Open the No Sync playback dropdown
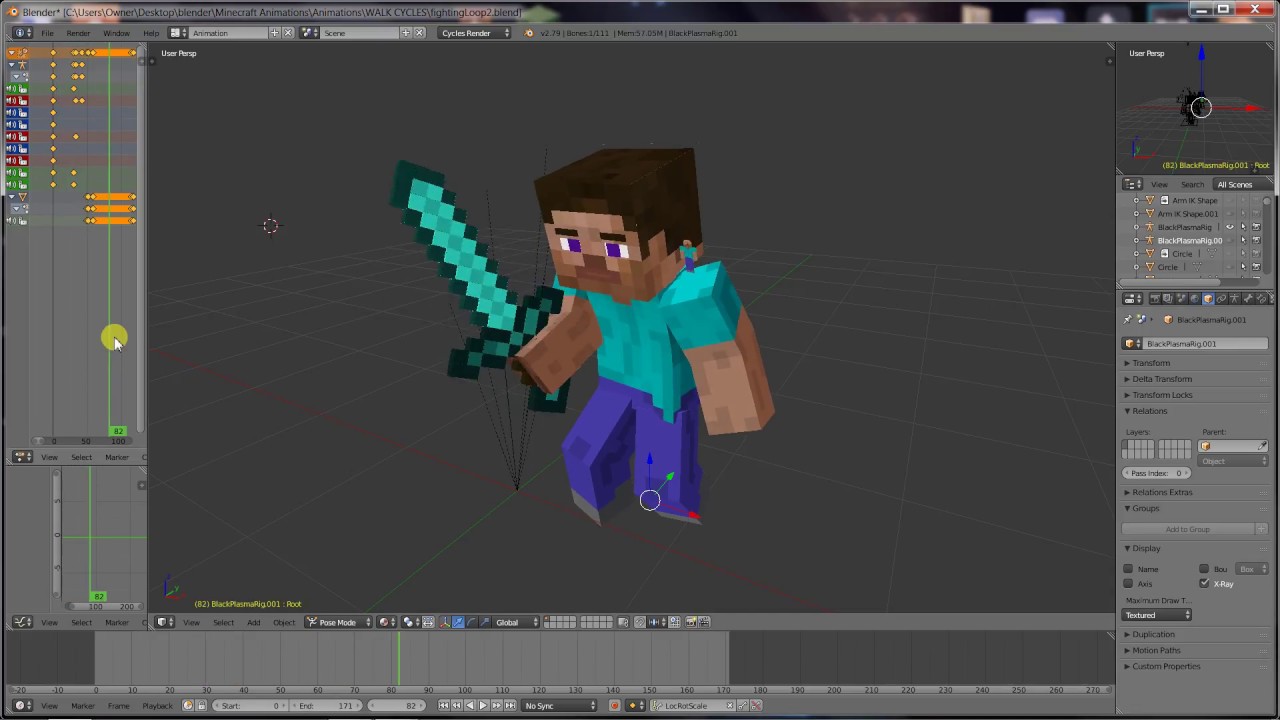The height and width of the screenshot is (720, 1280). [559, 706]
